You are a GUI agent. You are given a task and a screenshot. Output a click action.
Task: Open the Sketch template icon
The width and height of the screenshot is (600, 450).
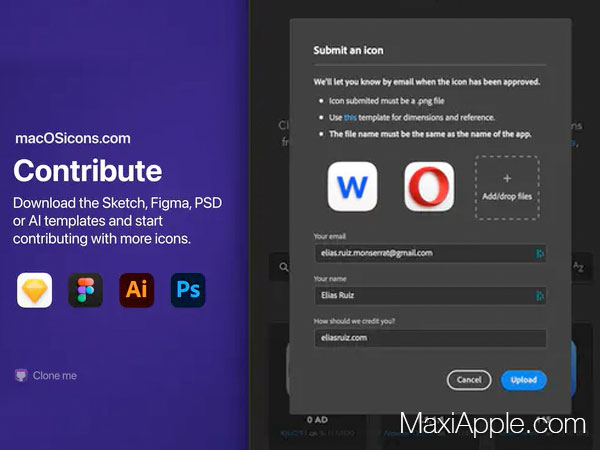pyautogui.click(x=34, y=290)
